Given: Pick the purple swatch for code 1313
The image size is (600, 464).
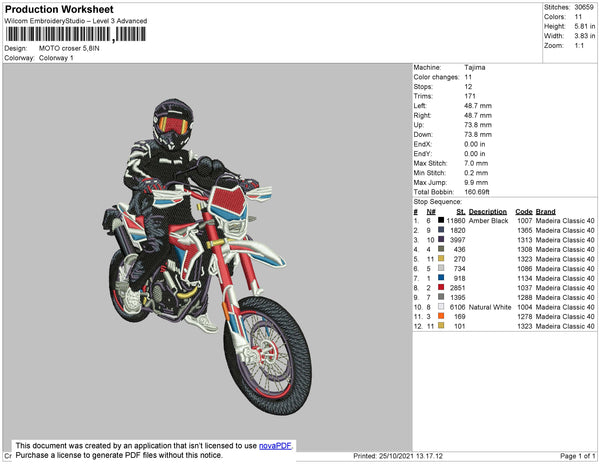Looking at the screenshot, I should point(441,239).
